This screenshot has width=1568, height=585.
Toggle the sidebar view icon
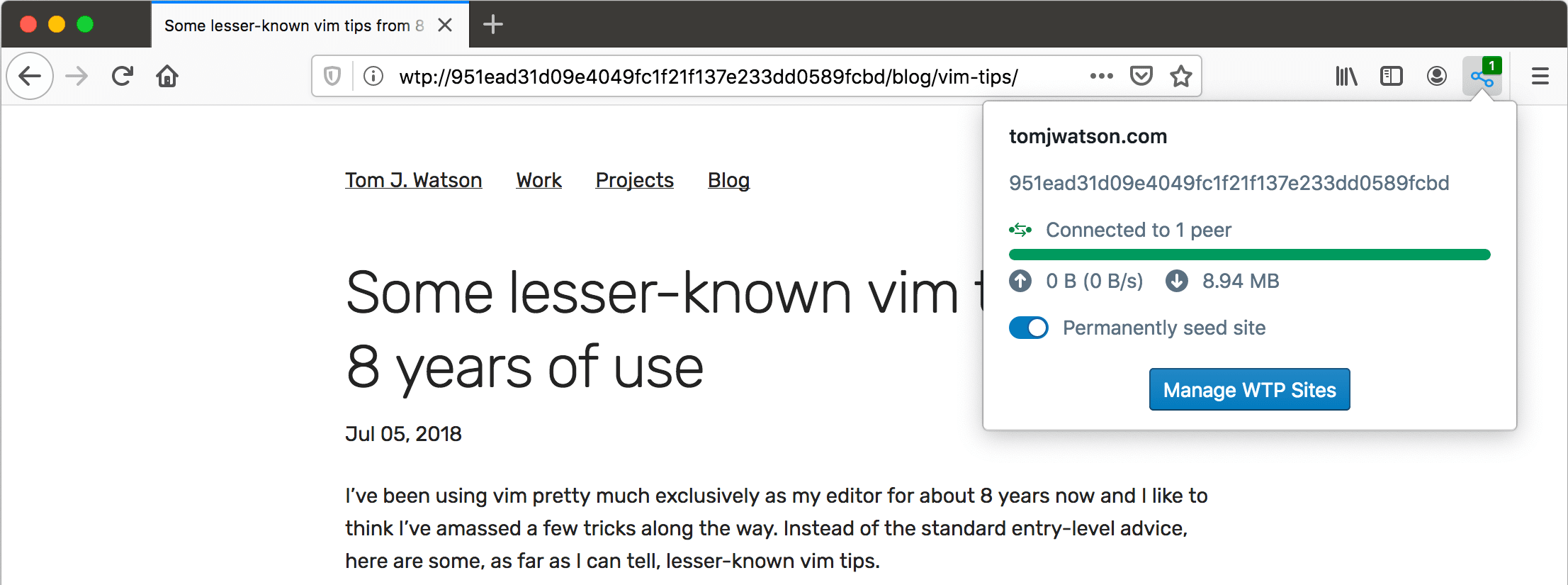[1392, 76]
